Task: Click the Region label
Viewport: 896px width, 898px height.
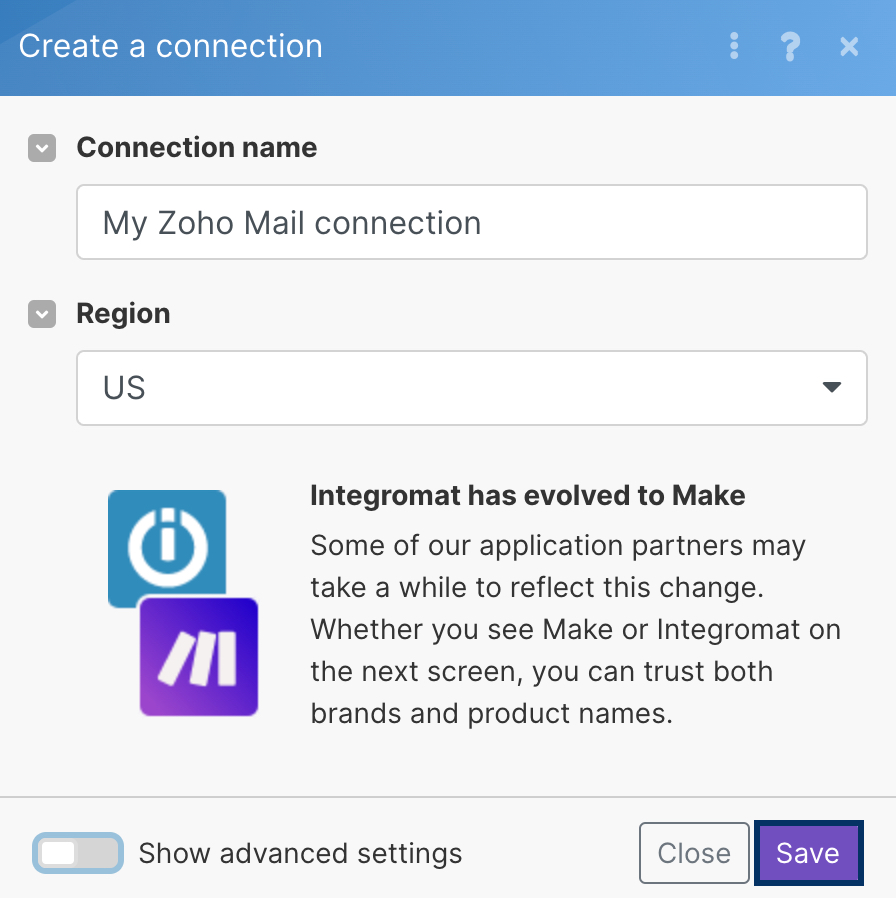Action: point(123,314)
